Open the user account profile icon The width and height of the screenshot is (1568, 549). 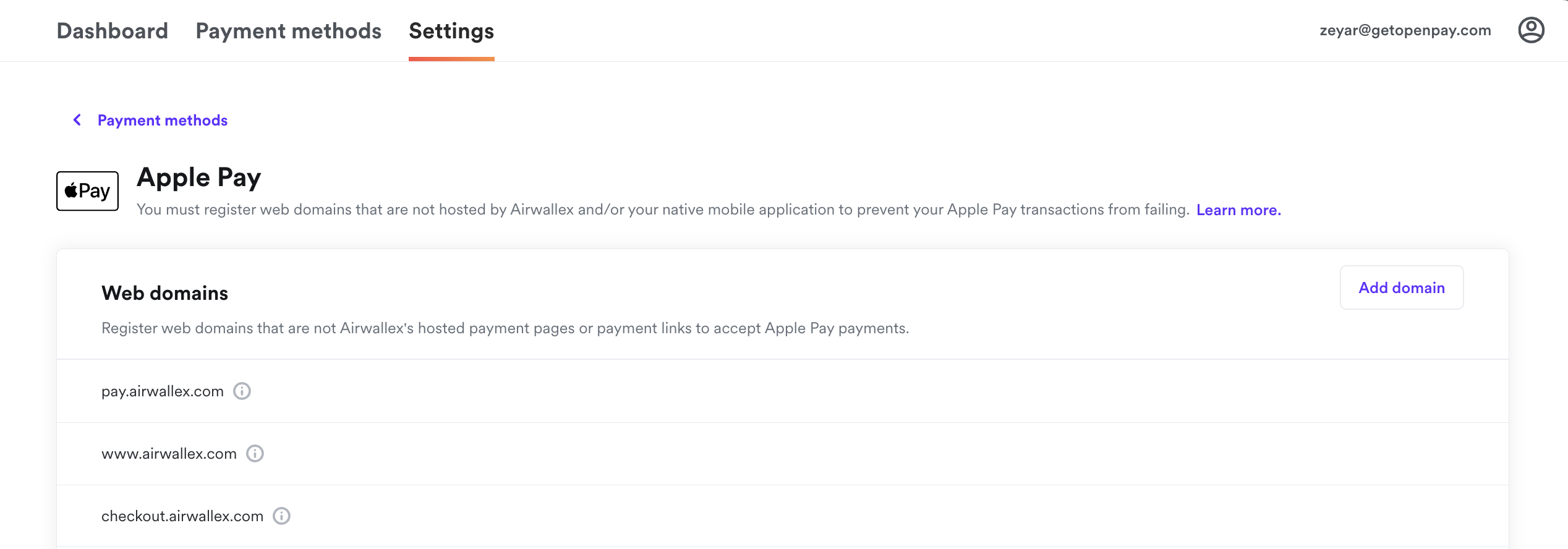pyautogui.click(x=1531, y=30)
